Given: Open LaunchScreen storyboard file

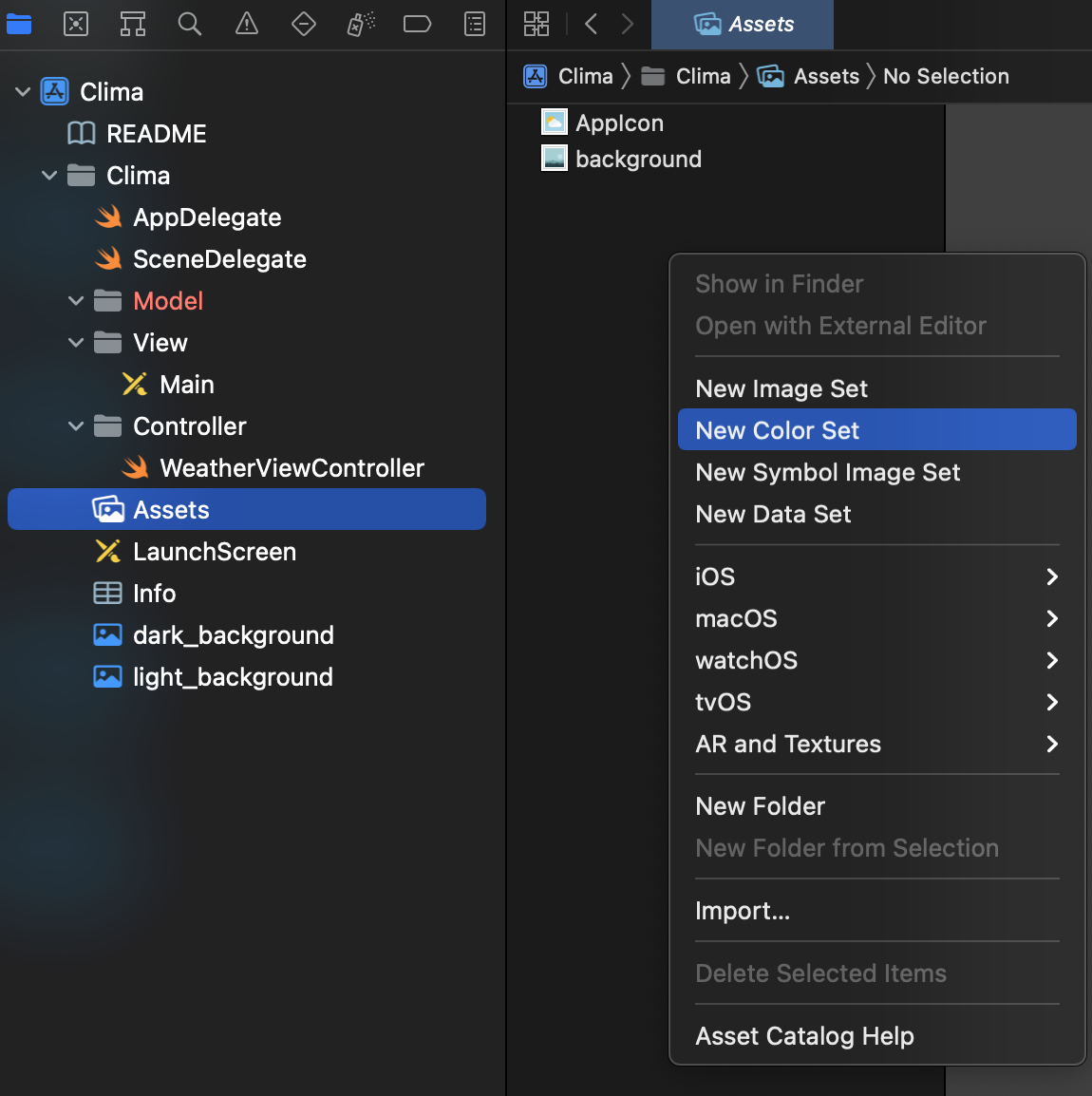Looking at the screenshot, I should (215, 552).
